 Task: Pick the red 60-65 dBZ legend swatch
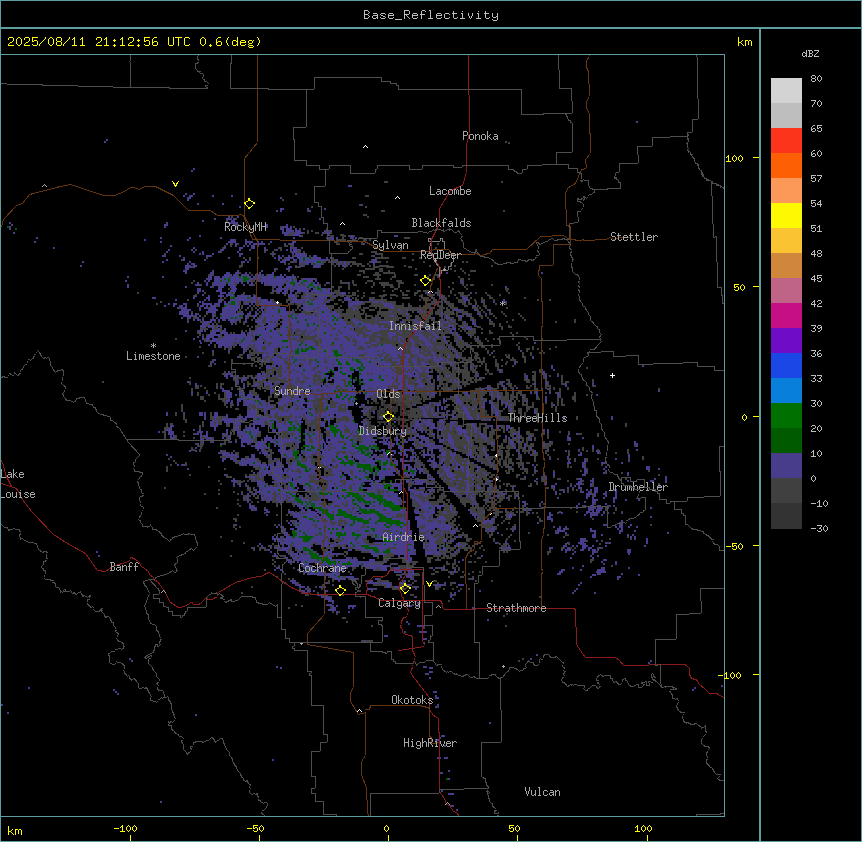[x=786, y=141]
